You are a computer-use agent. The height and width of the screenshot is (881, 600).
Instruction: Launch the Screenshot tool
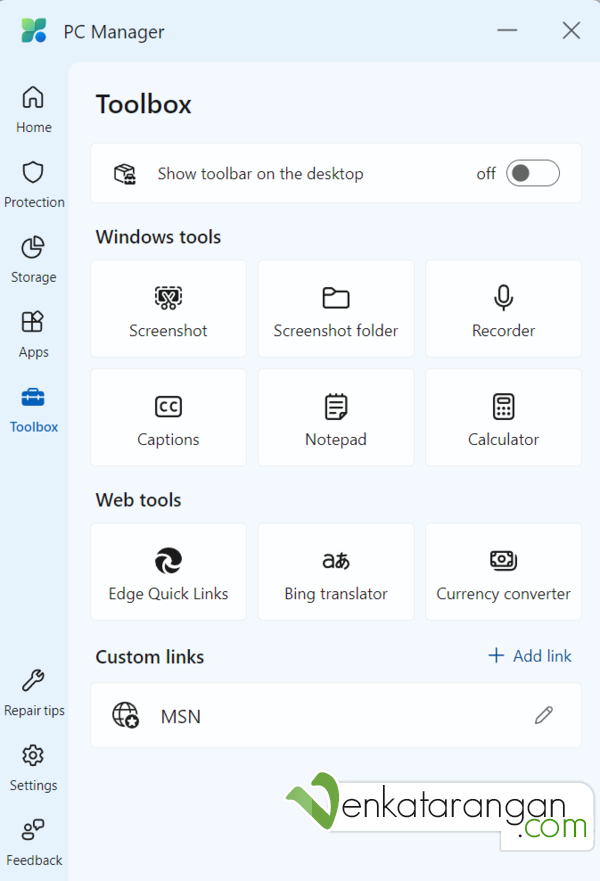coord(168,308)
